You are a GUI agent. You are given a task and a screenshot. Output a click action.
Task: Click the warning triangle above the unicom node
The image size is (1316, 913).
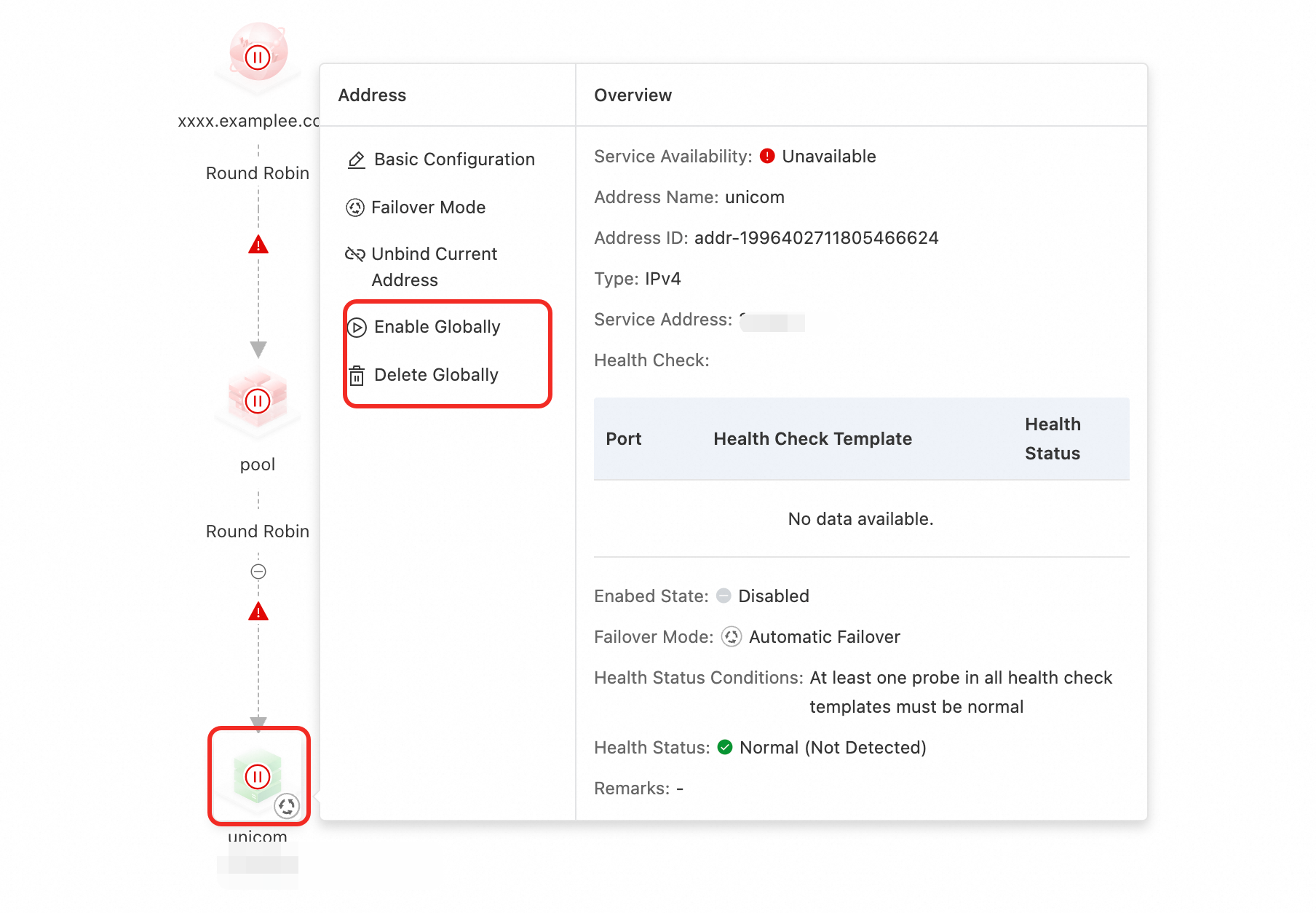coord(258,612)
